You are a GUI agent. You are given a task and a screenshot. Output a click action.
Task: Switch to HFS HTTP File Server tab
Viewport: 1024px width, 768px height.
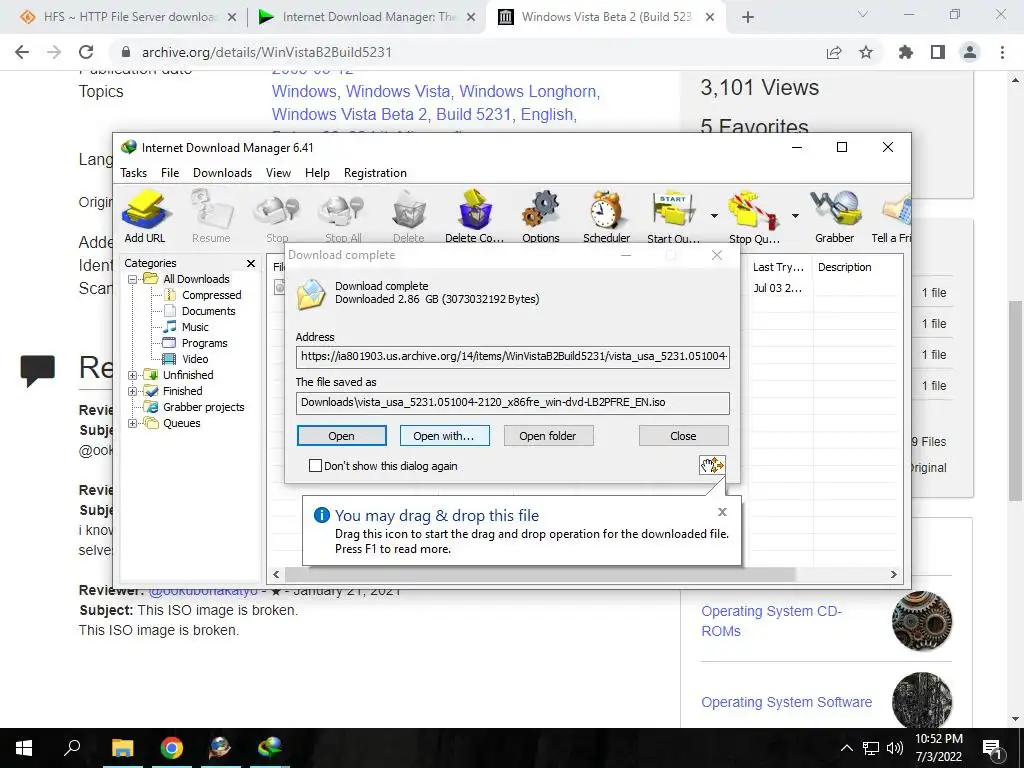click(127, 17)
